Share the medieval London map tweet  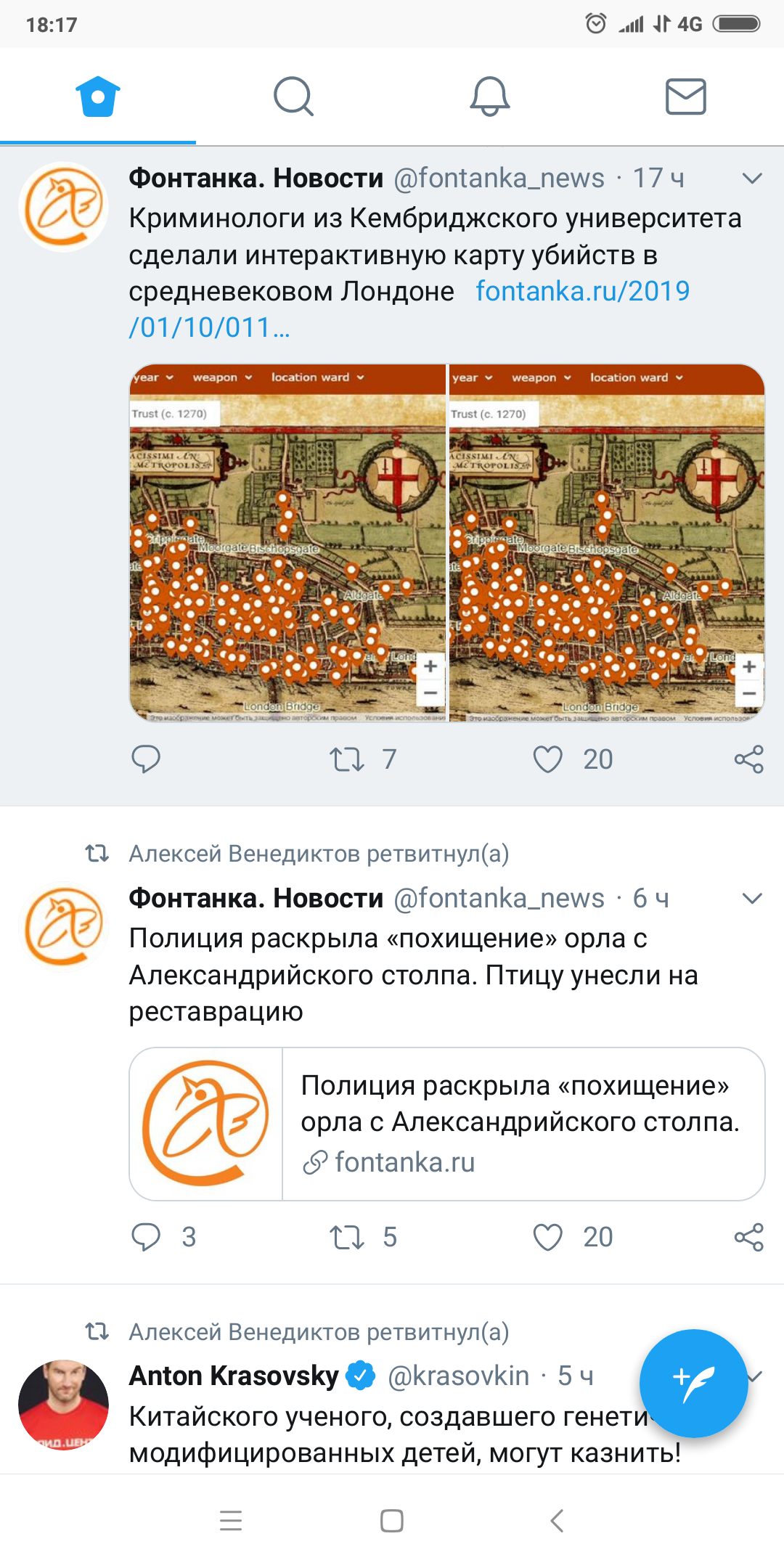point(748,759)
